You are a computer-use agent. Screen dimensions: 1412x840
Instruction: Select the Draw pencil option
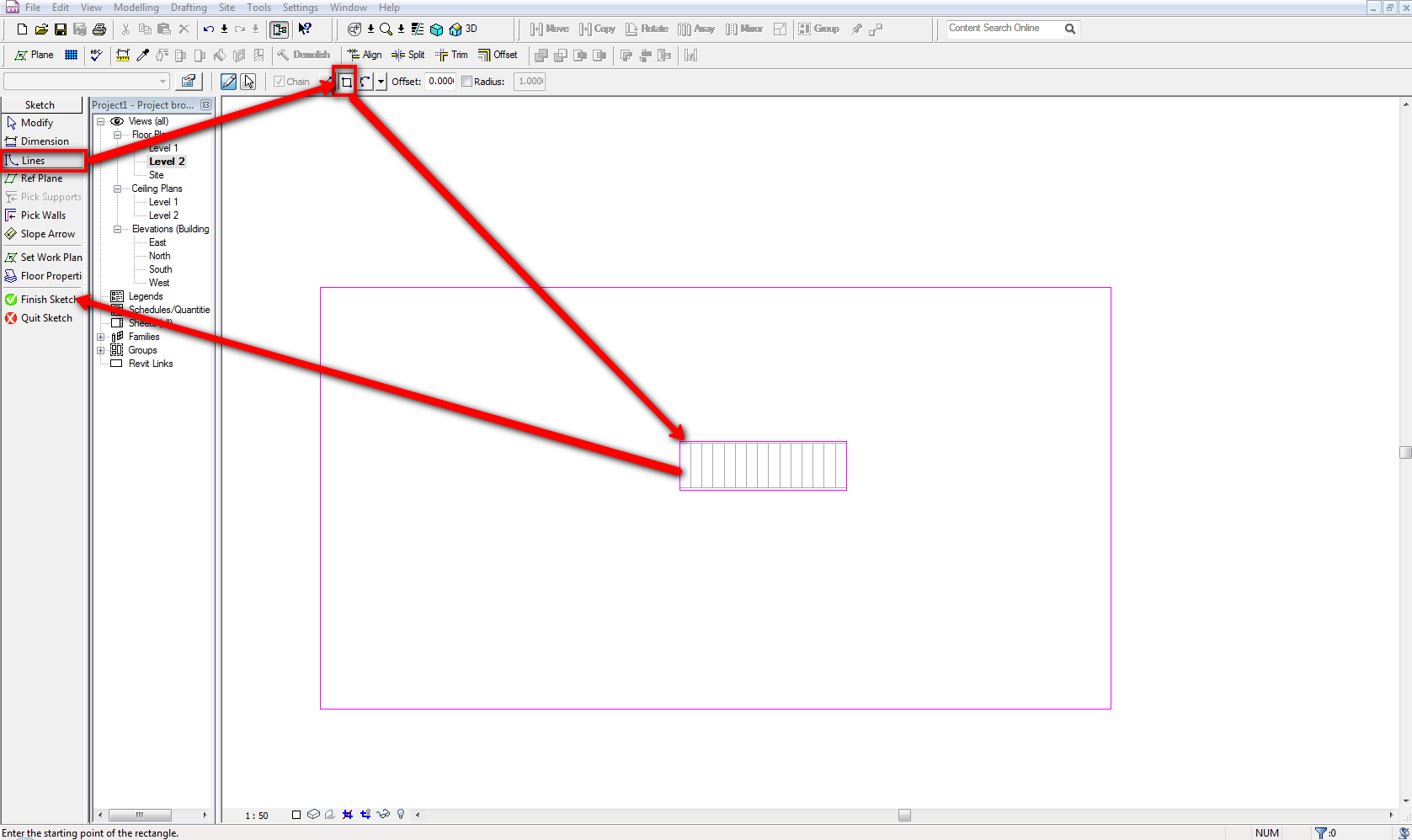[x=228, y=82]
